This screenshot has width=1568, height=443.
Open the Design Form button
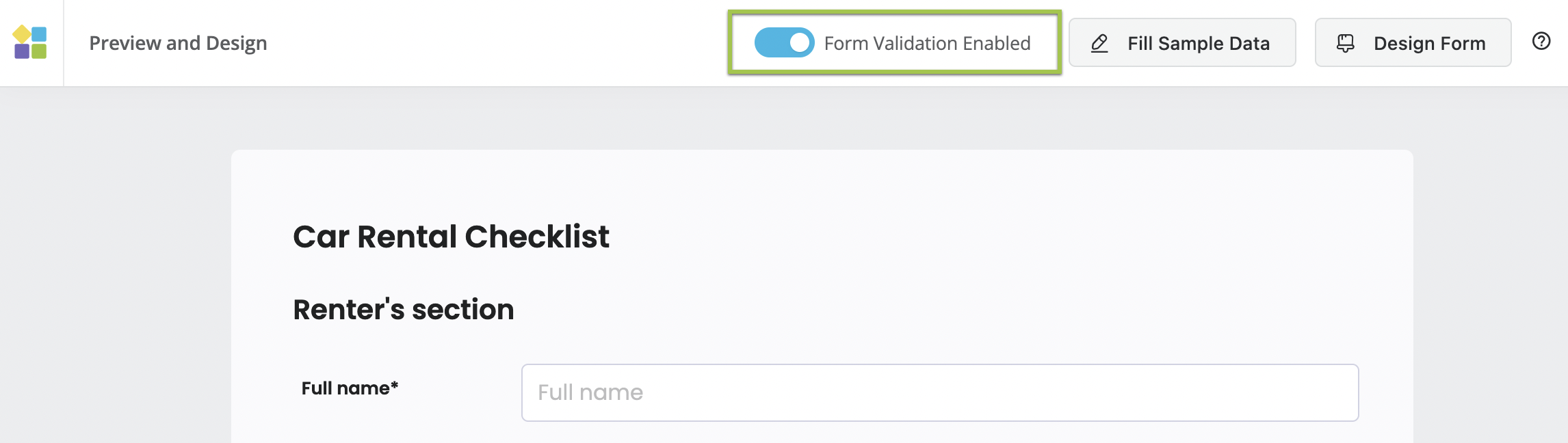[x=1413, y=42]
